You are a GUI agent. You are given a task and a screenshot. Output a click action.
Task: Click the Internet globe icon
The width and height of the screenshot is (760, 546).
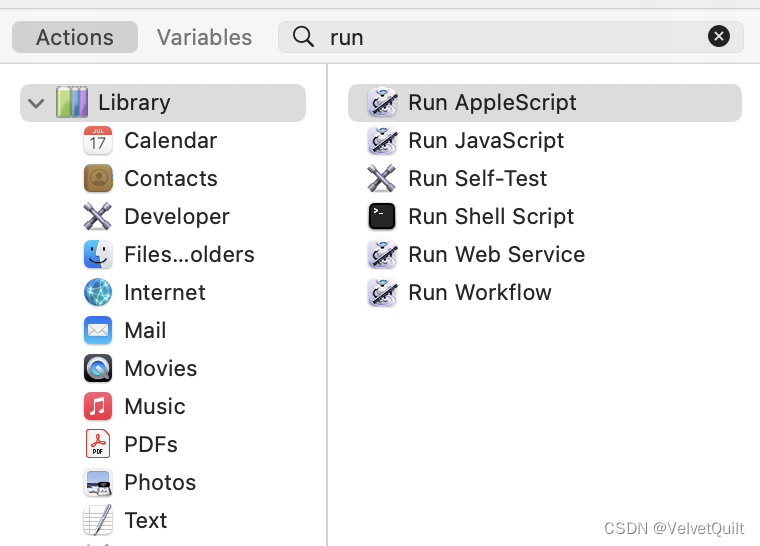click(x=98, y=293)
